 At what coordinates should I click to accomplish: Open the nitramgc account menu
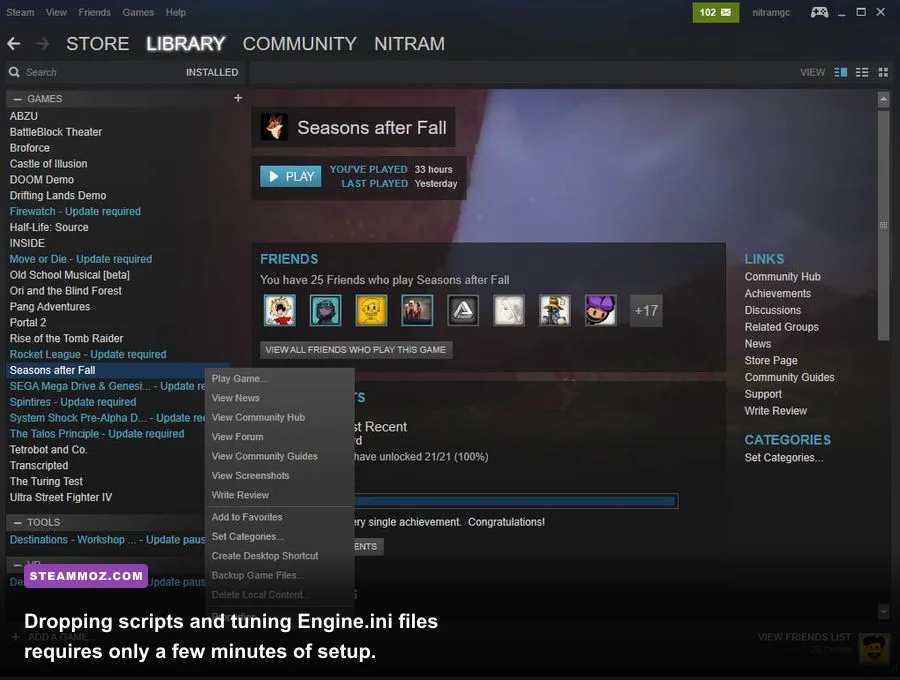click(x=771, y=13)
